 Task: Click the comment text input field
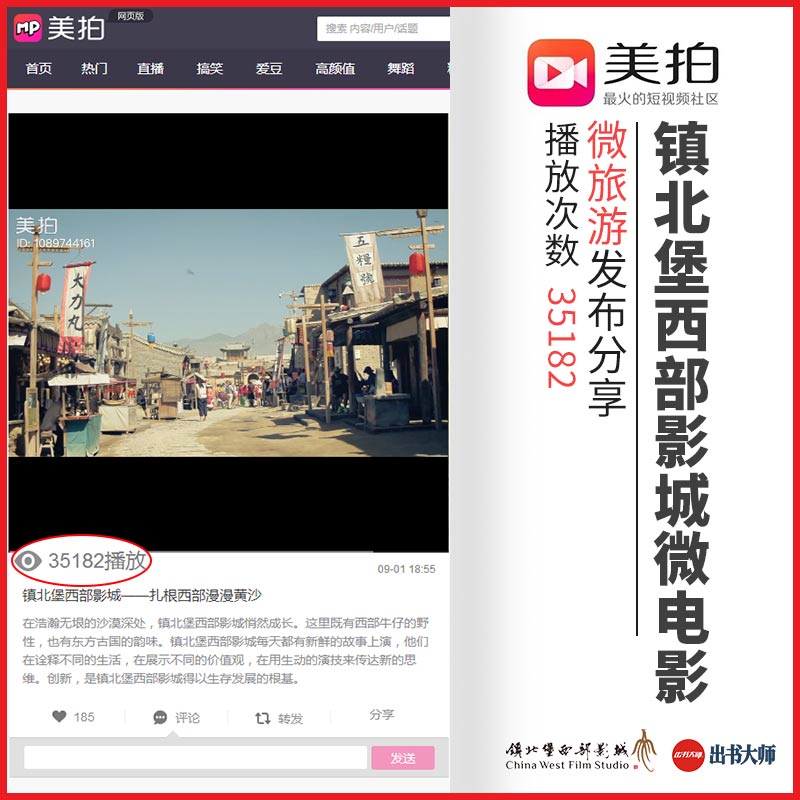(x=195, y=758)
